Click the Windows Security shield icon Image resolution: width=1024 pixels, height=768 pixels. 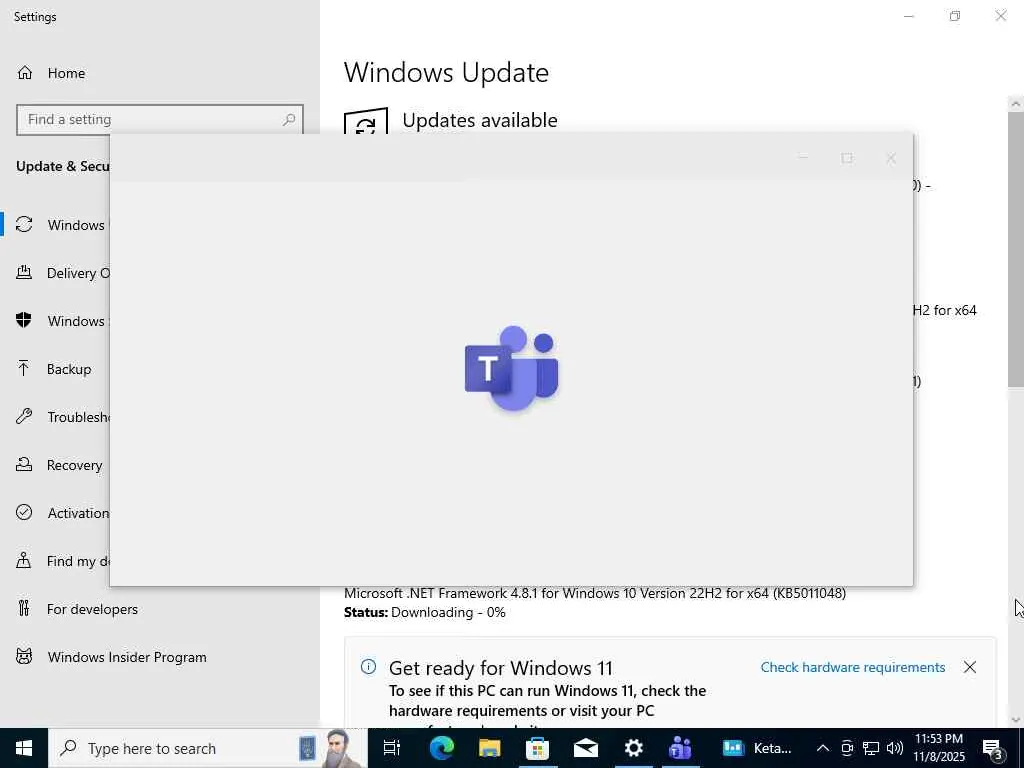point(24,320)
